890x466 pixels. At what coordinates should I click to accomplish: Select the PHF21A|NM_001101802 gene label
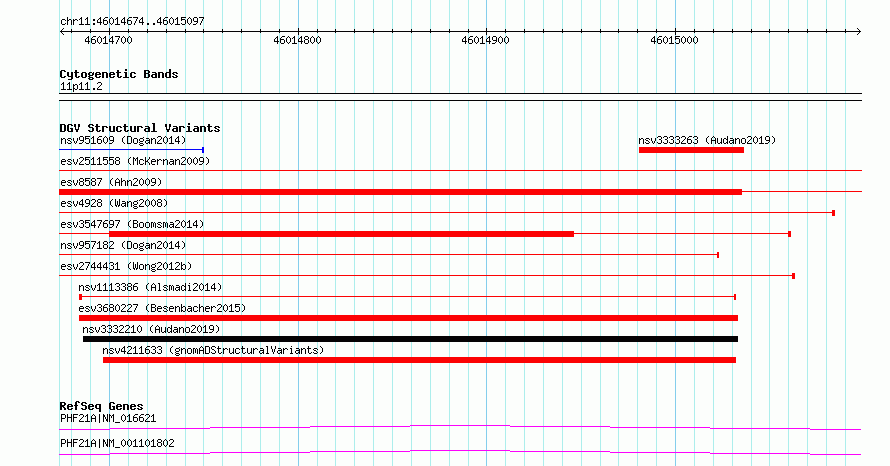click(117, 443)
